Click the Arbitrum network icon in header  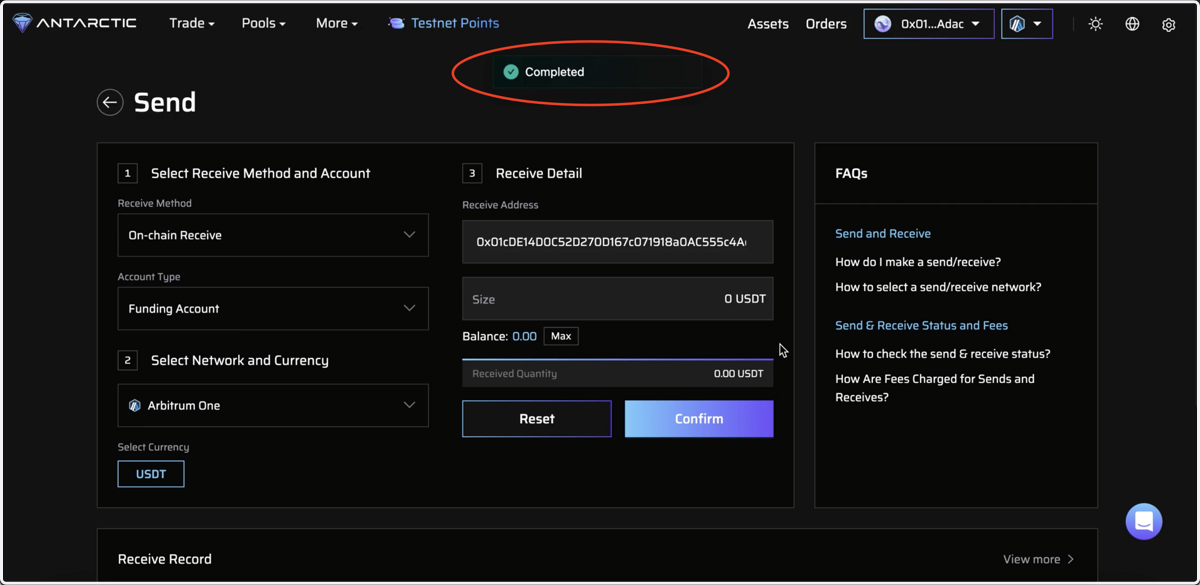click(1017, 24)
